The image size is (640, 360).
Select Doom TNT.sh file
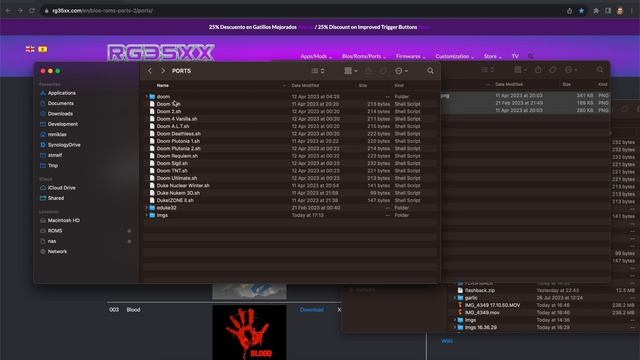click(172, 171)
